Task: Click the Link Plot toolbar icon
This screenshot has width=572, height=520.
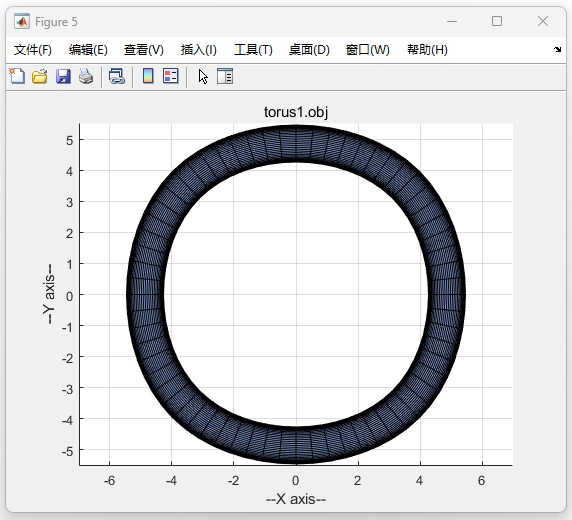Action: (x=117, y=77)
